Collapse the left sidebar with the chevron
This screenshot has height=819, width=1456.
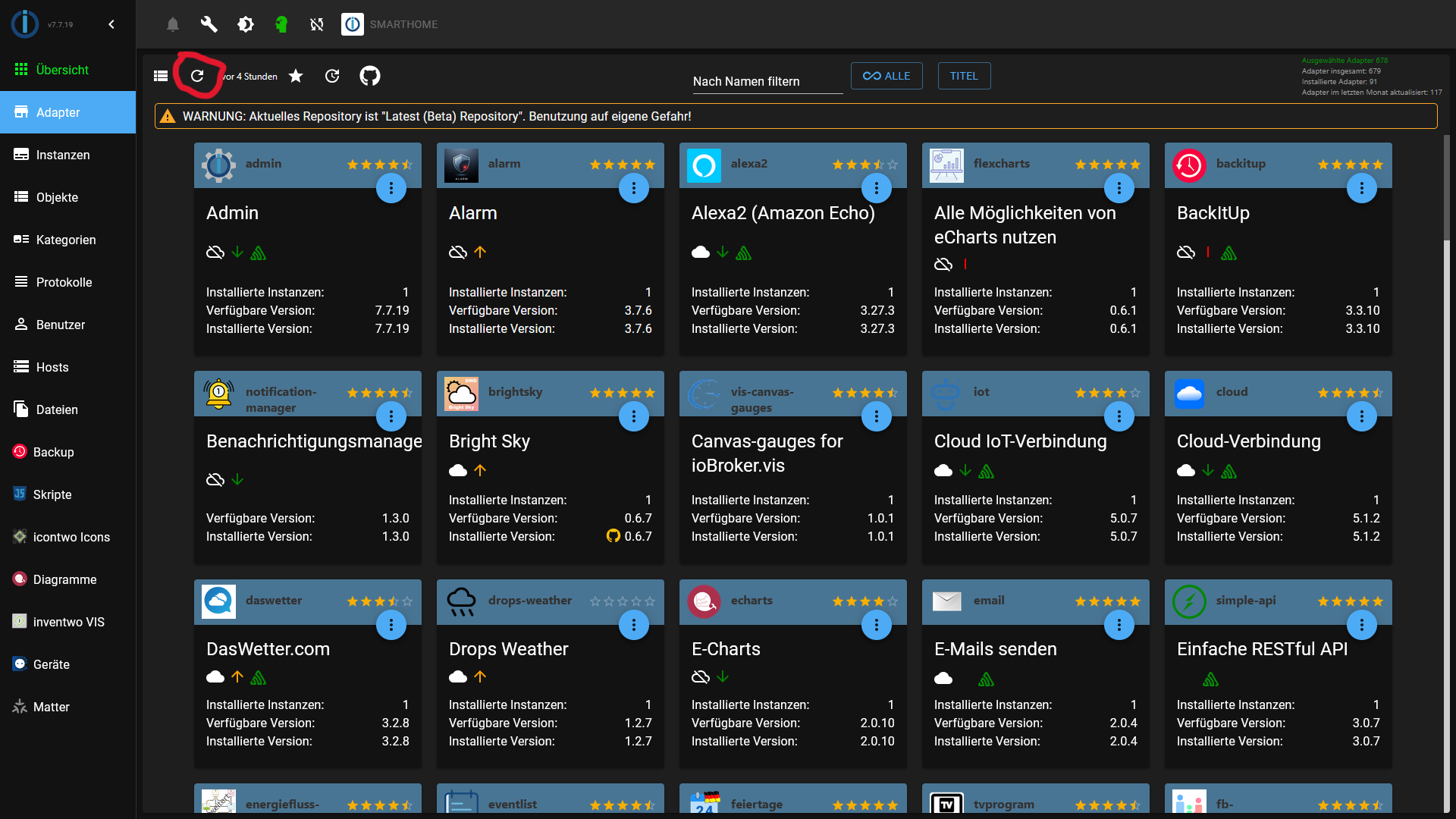point(111,24)
